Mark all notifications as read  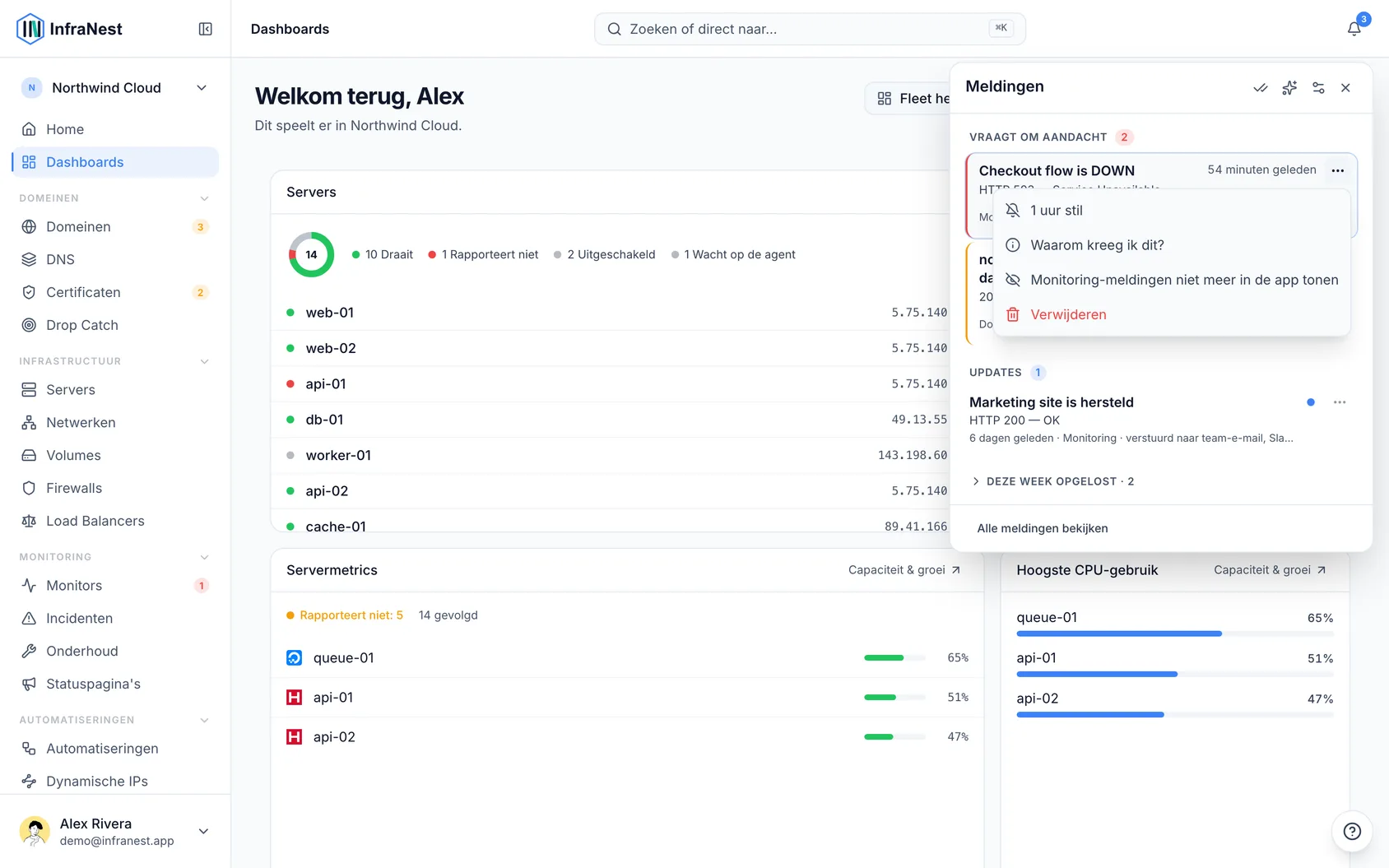coord(1261,88)
